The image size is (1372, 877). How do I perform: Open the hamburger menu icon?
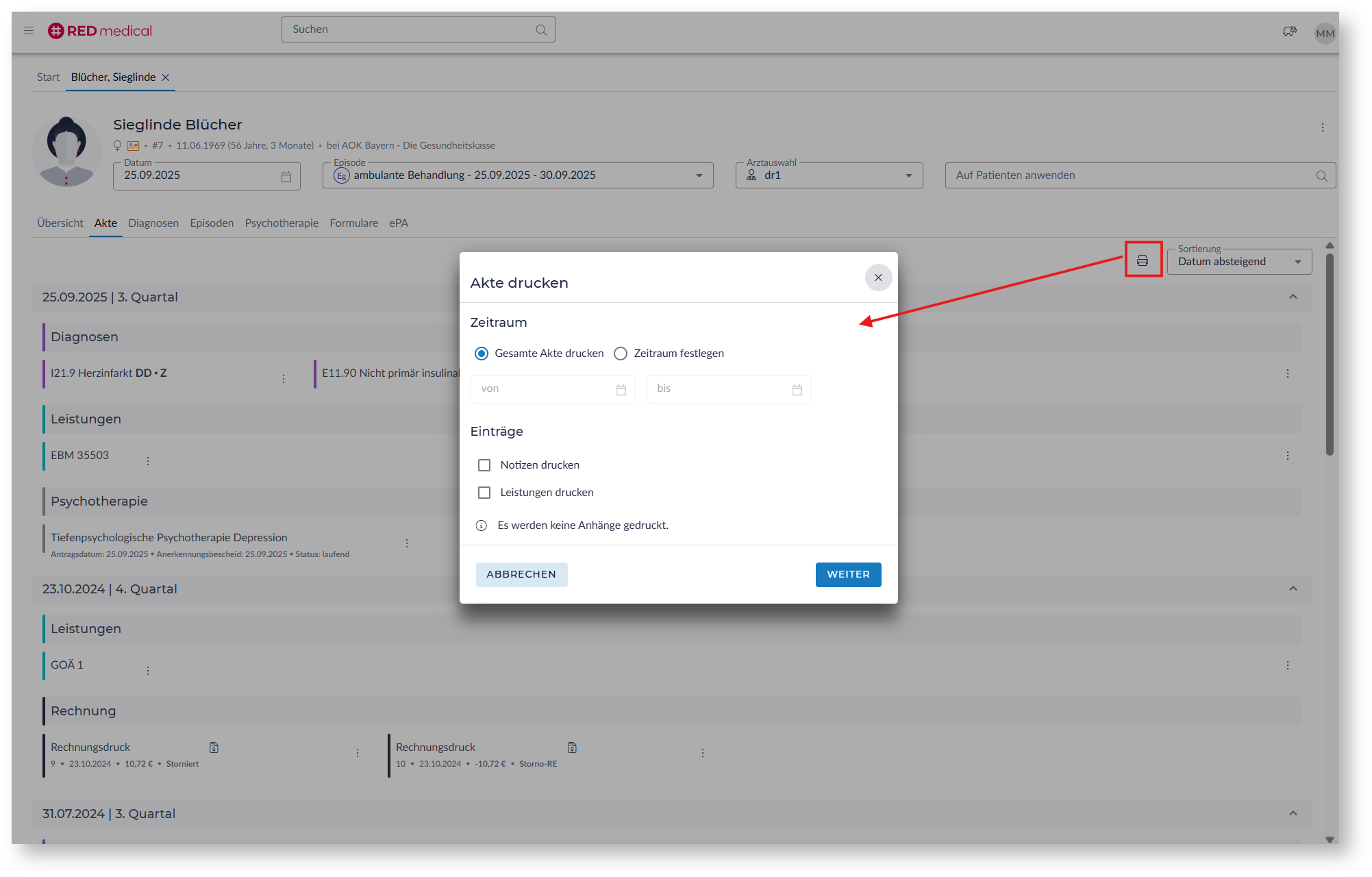pos(29,30)
